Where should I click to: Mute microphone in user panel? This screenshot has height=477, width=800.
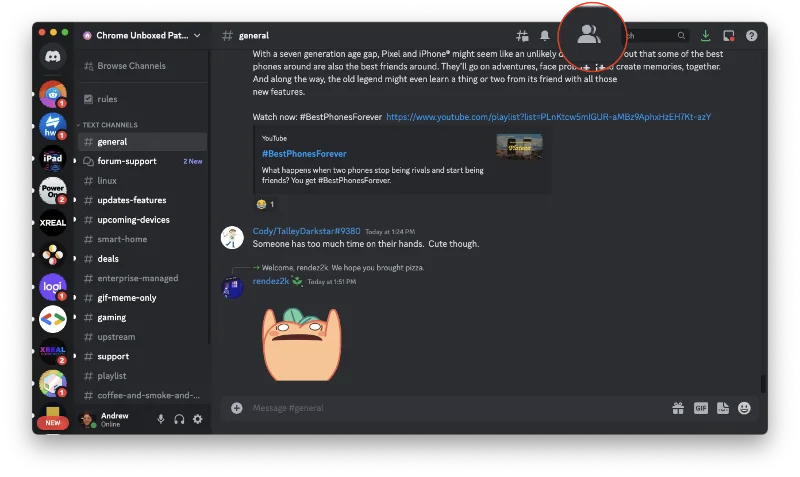coord(161,419)
